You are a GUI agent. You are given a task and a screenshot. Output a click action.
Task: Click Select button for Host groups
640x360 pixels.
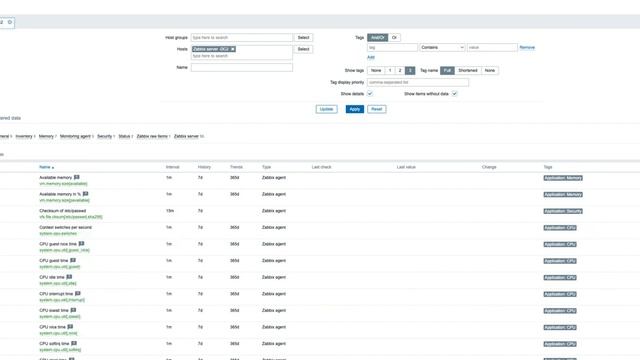303,38
